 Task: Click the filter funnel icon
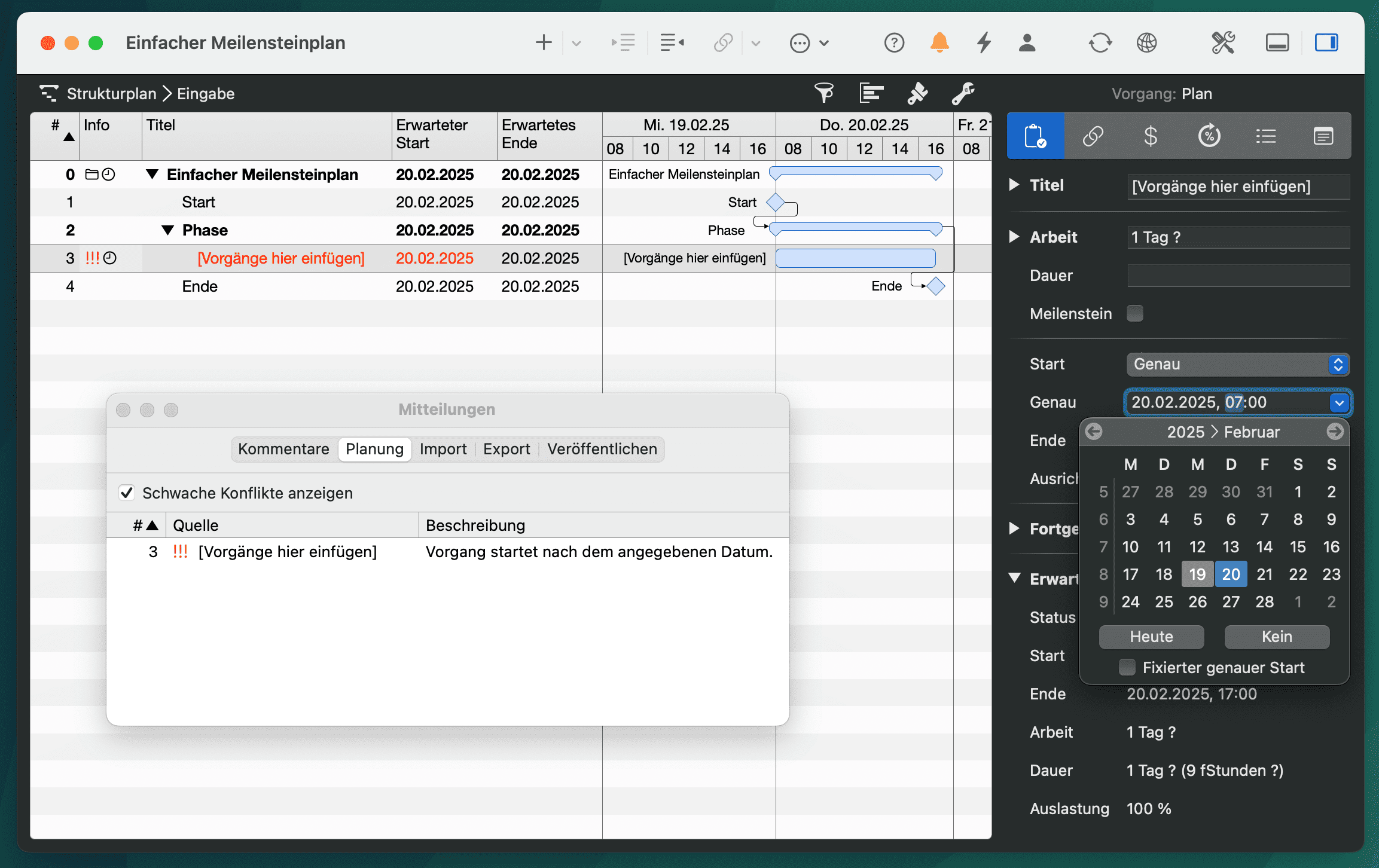824,93
